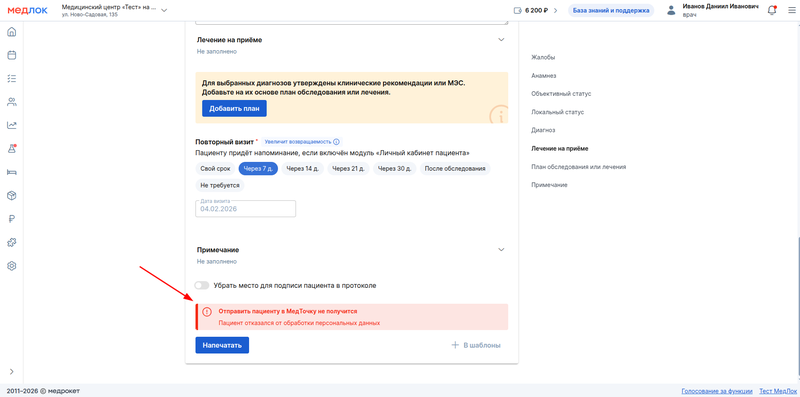Expand the Примечание section chevron
800x397 pixels.
coord(501,250)
